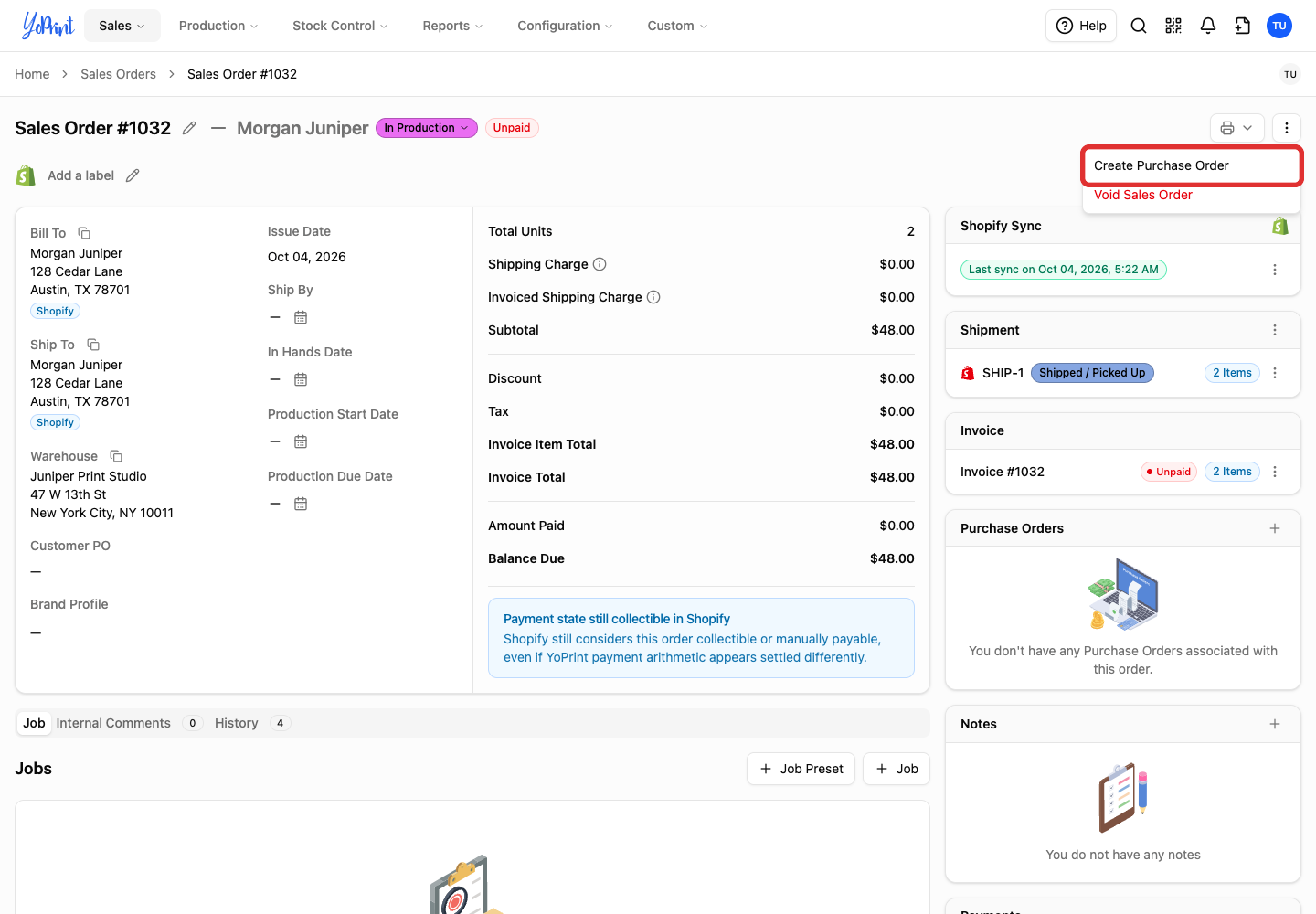This screenshot has width=1316, height=914.
Task: Go to Sales Orders breadcrumb link
Action: pos(118,74)
